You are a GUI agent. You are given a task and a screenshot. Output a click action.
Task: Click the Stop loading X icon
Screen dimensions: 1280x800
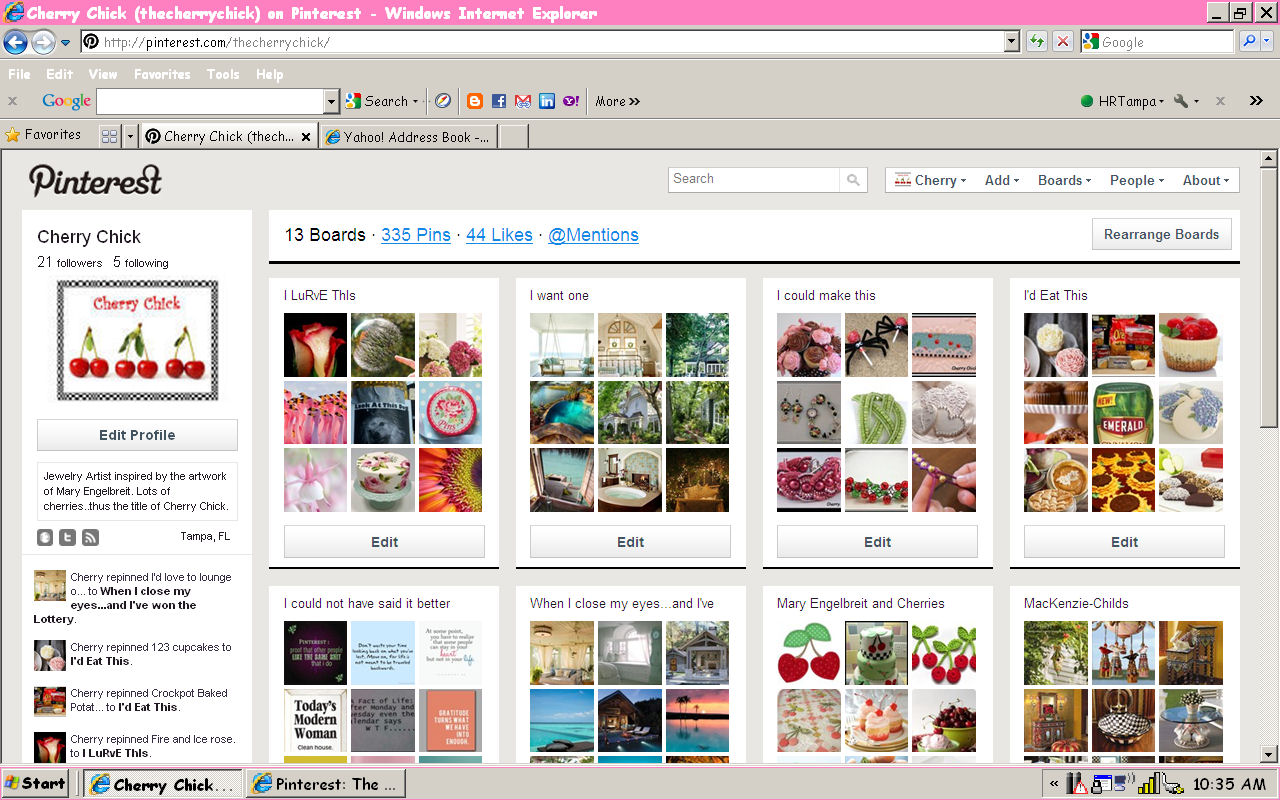click(1062, 42)
